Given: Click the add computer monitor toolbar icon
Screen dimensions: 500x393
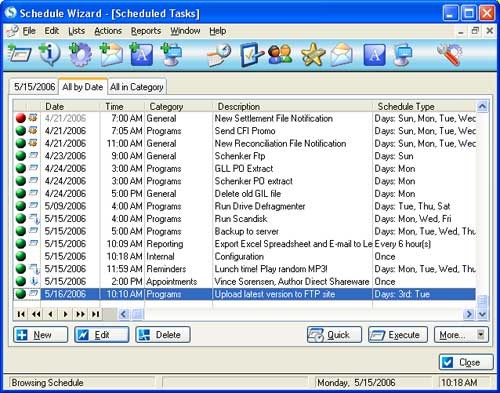Looking at the screenshot, I should [x=171, y=54].
